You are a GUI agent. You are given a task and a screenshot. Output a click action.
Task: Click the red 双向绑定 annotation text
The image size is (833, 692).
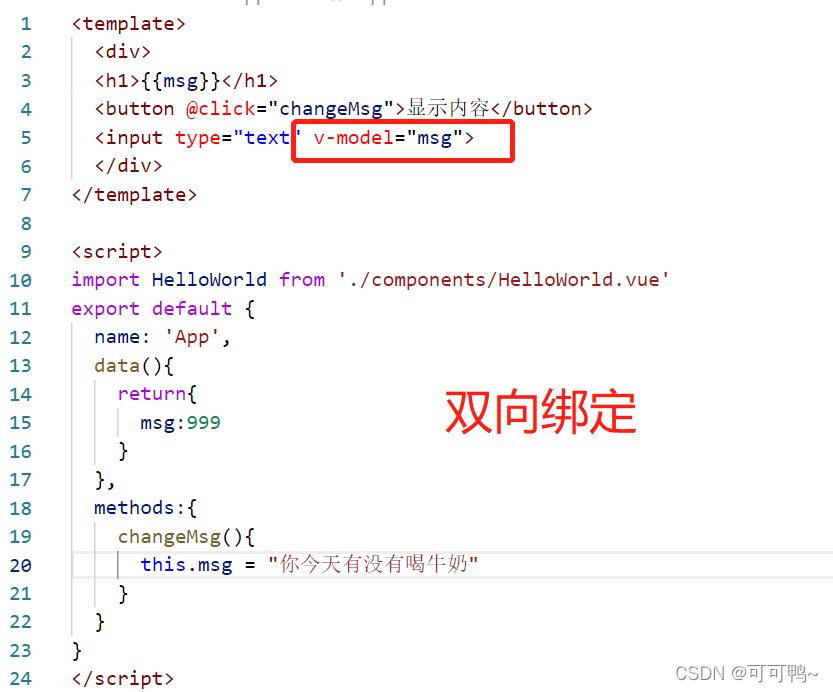pos(540,412)
